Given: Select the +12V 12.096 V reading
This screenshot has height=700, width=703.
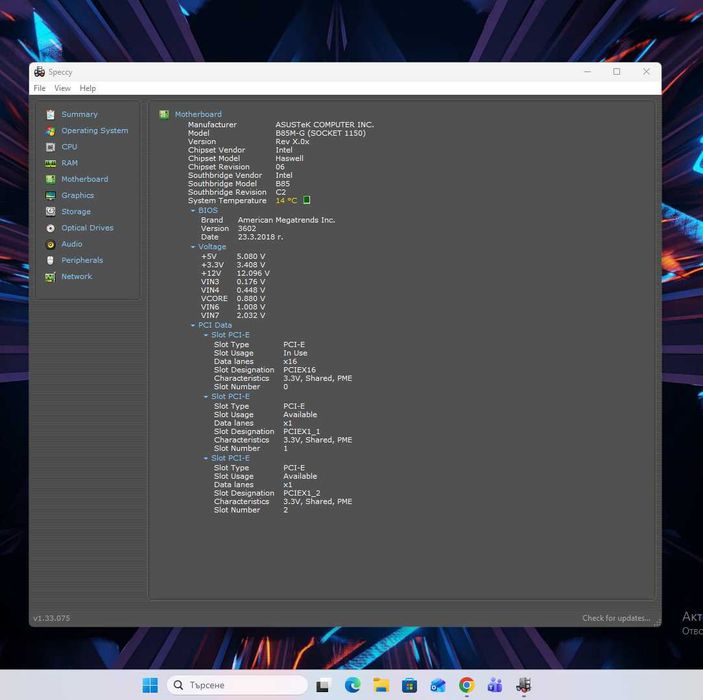Looking at the screenshot, I should click(x=253, y=273).
